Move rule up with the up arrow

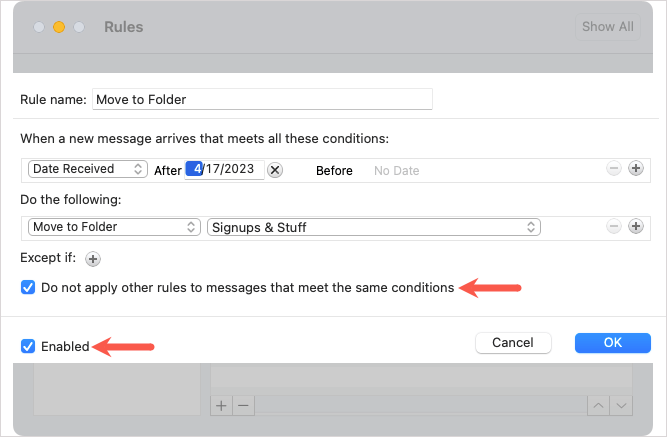(x=599, y=405)
